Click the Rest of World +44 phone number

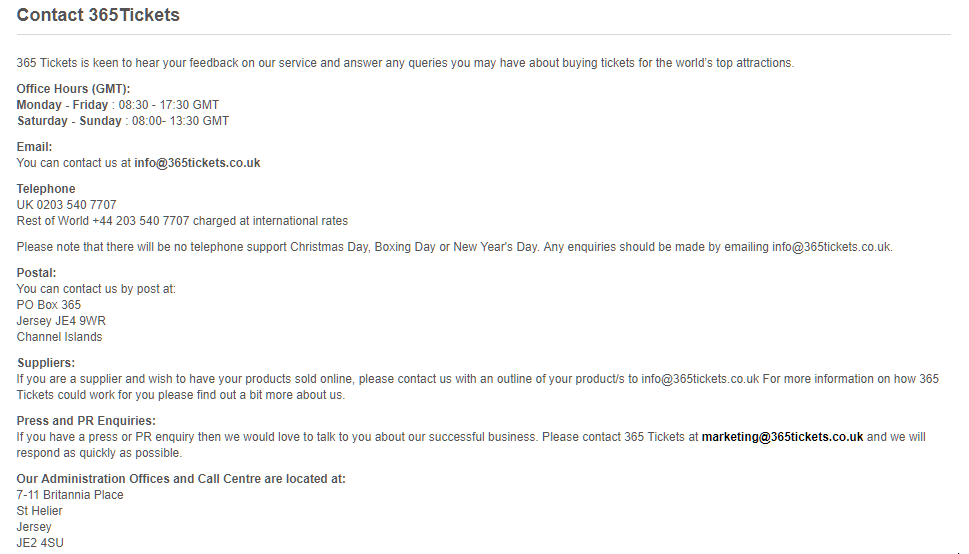pos(140,221)
